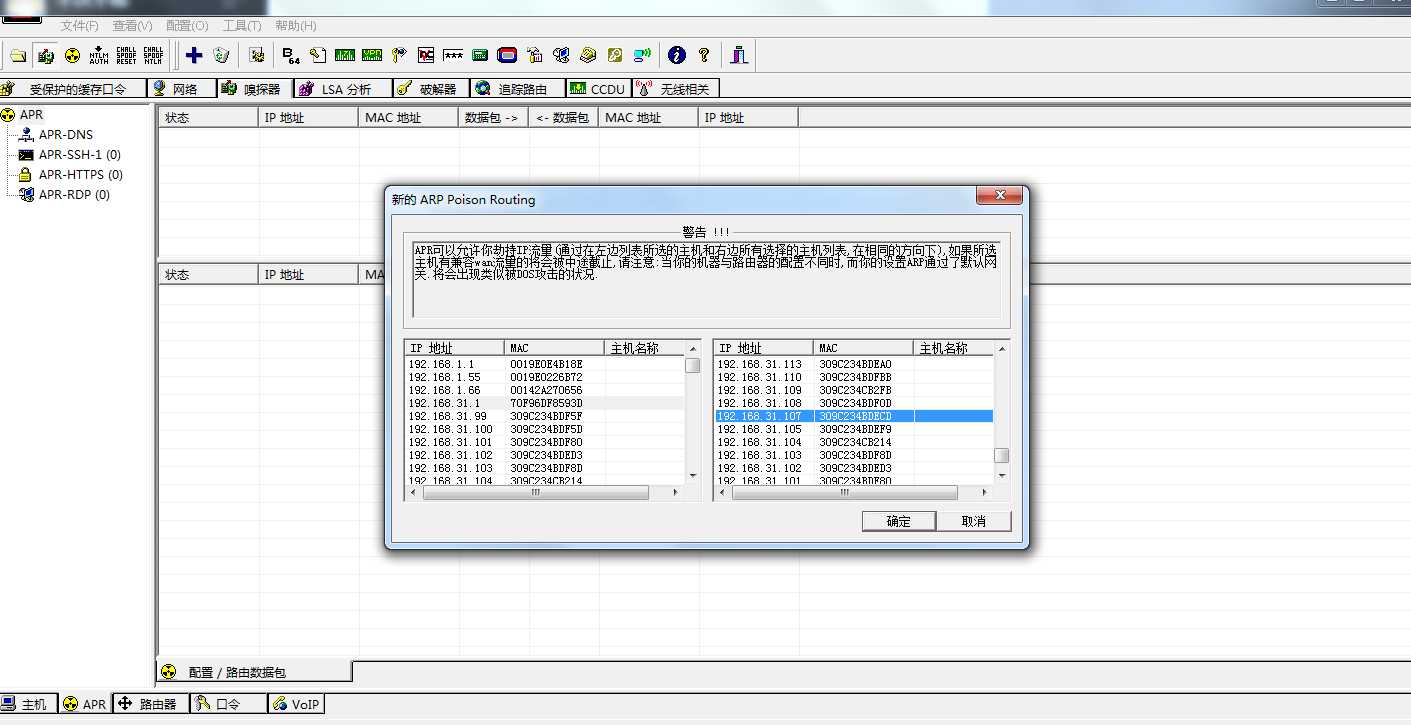The image size is (1411, 725).
Task: Open the 文件(F) menu
Action: click(79, 25)
